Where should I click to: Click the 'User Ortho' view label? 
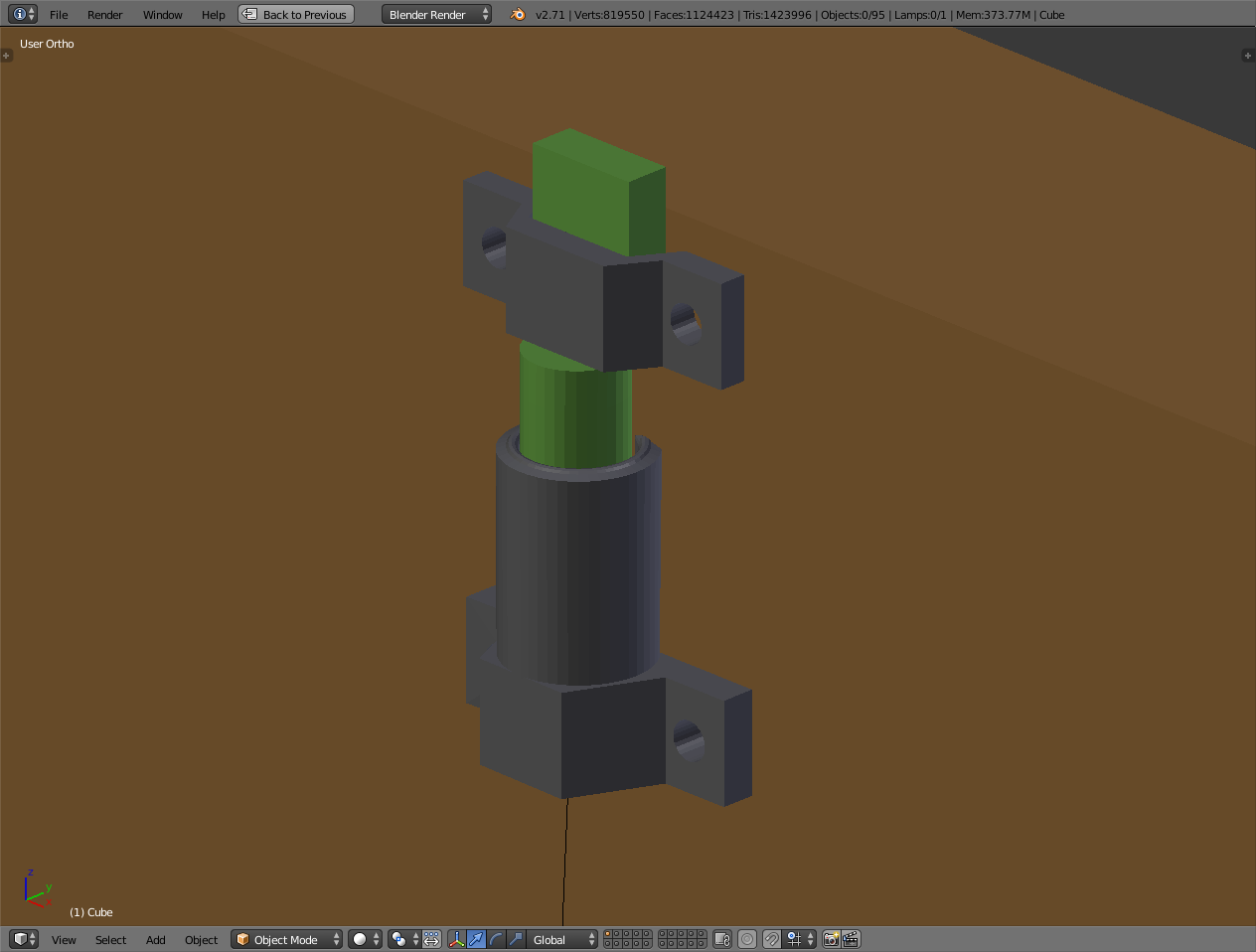click(47, 44)
